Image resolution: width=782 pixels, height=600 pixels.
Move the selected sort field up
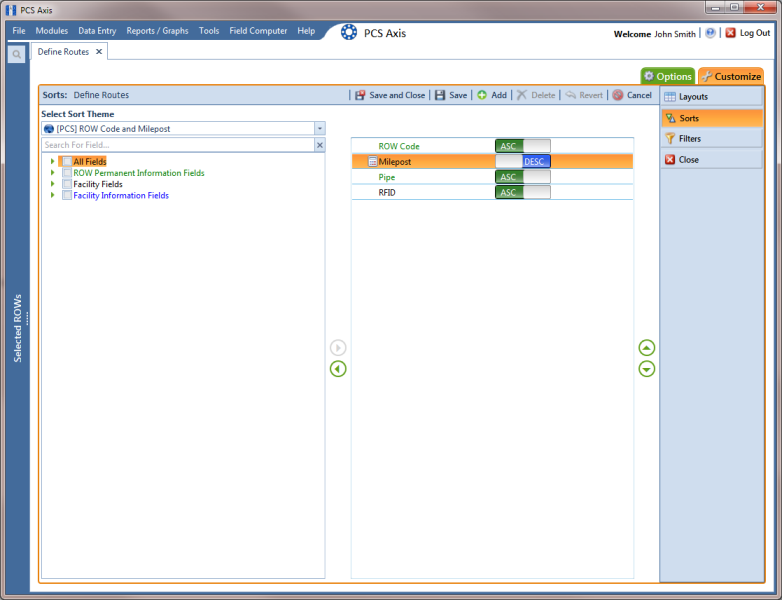click(647, 348)
